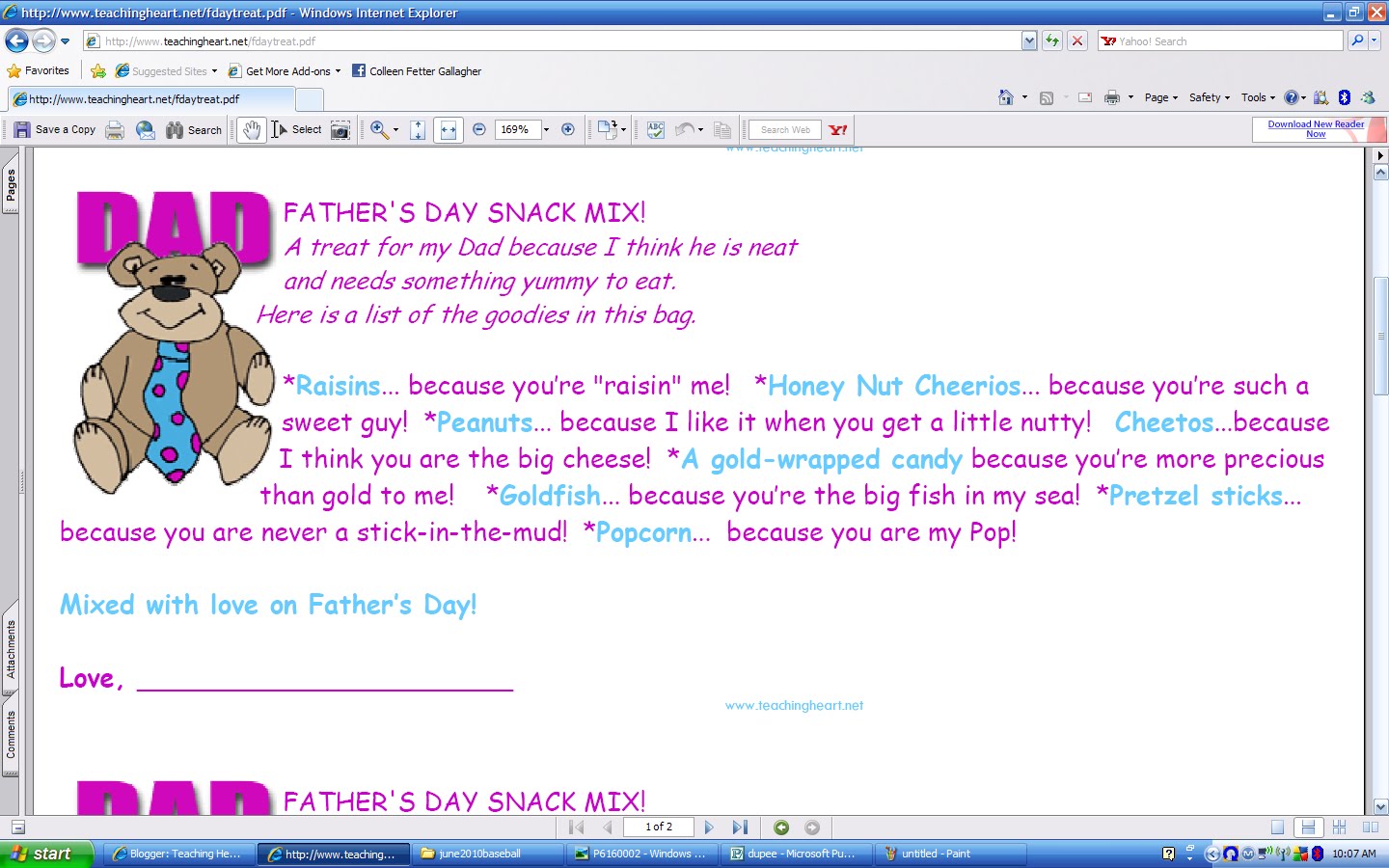The height and width of the screenshot is (868, 1389).
Task: Click the address bar URL field
Action: pyautogui.click(x=552, y=41)
